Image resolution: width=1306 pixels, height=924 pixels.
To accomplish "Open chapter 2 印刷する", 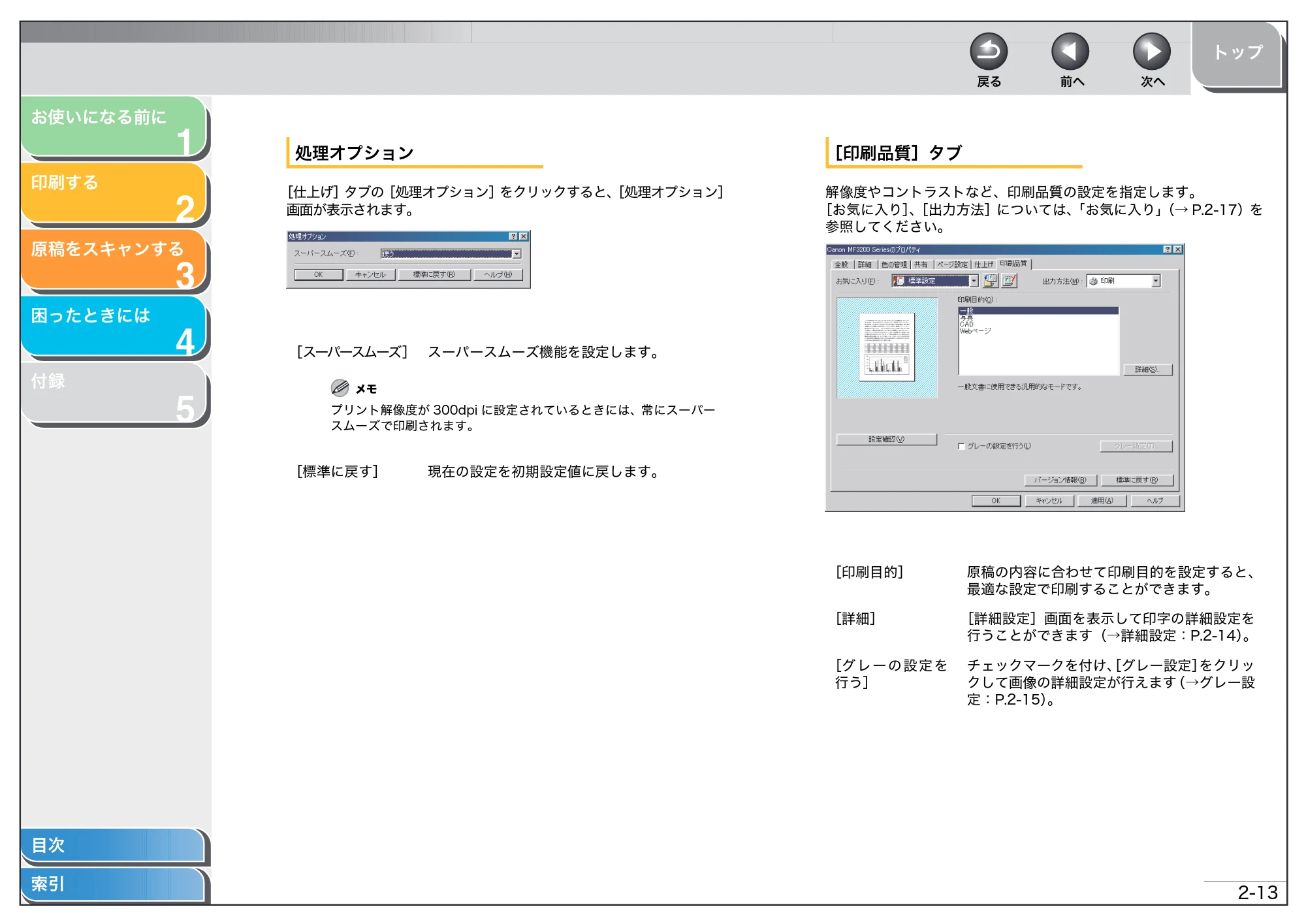I will [x=114, y=193].
